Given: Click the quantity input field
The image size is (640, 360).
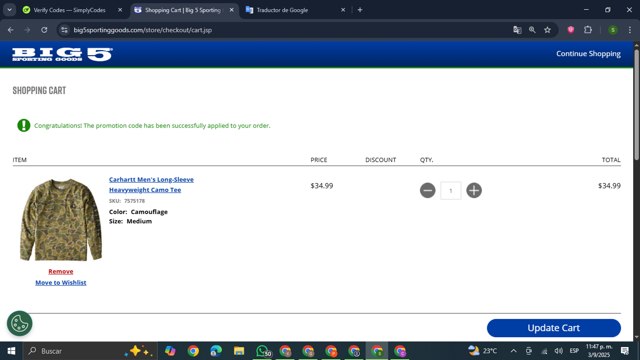Looking at the screenshot, I should coord(451,191).
